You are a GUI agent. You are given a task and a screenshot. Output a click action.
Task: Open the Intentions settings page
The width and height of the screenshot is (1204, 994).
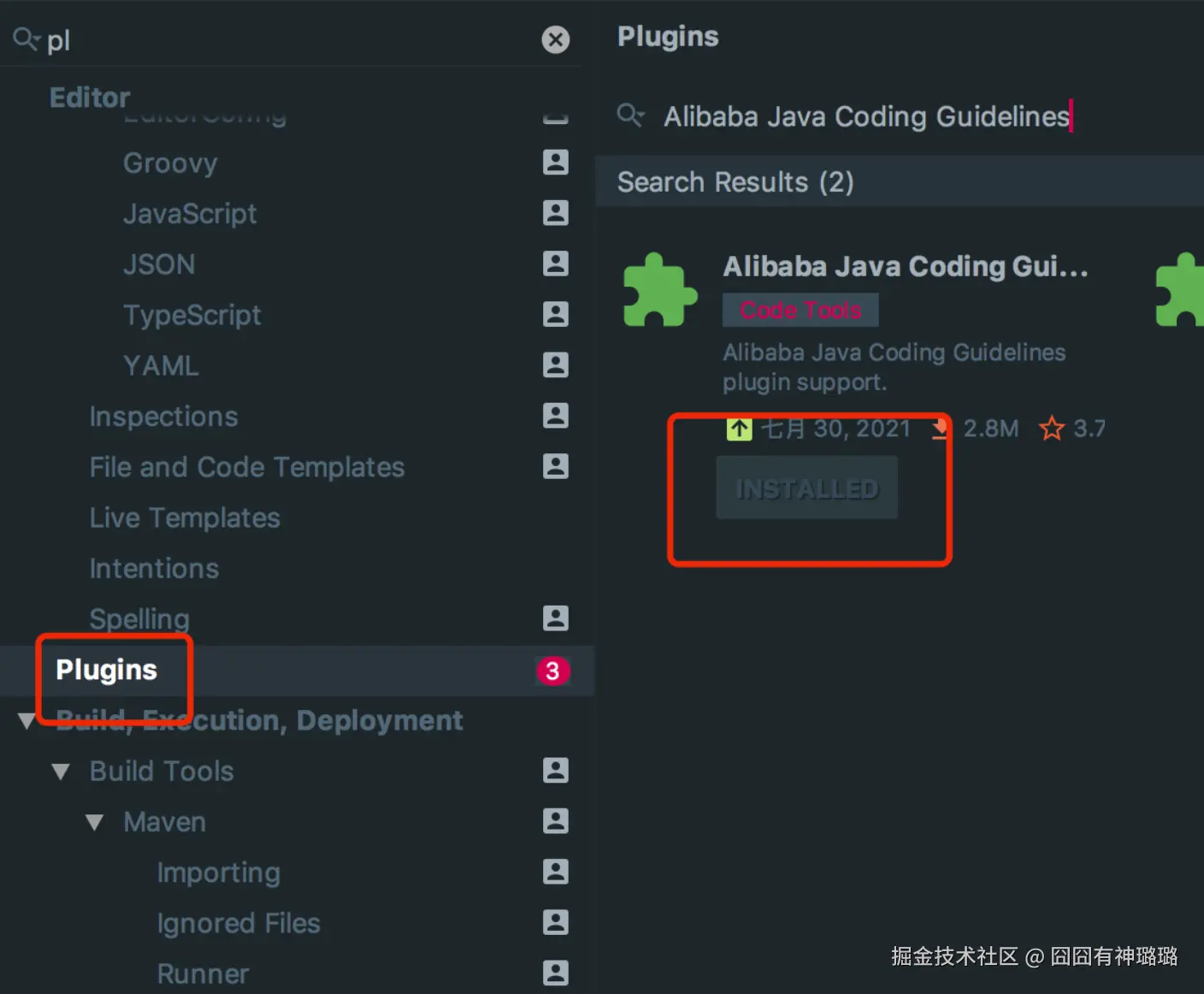[x=154, y=568]
